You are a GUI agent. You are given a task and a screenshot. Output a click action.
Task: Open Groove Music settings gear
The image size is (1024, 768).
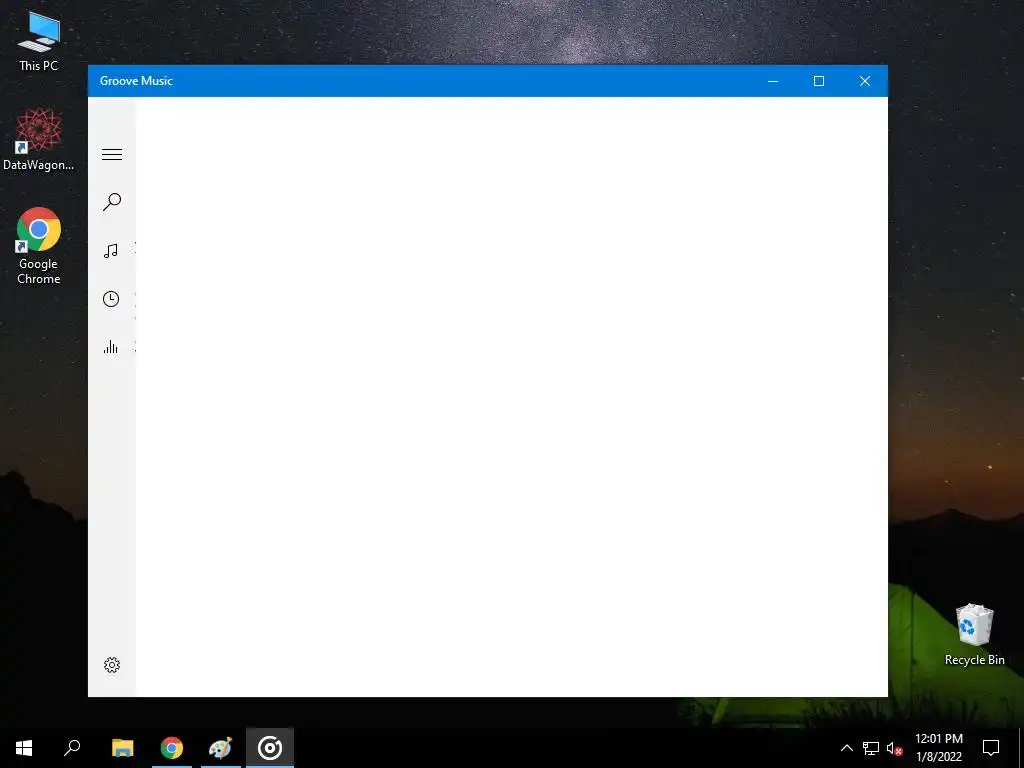click(x=112, y=665)
